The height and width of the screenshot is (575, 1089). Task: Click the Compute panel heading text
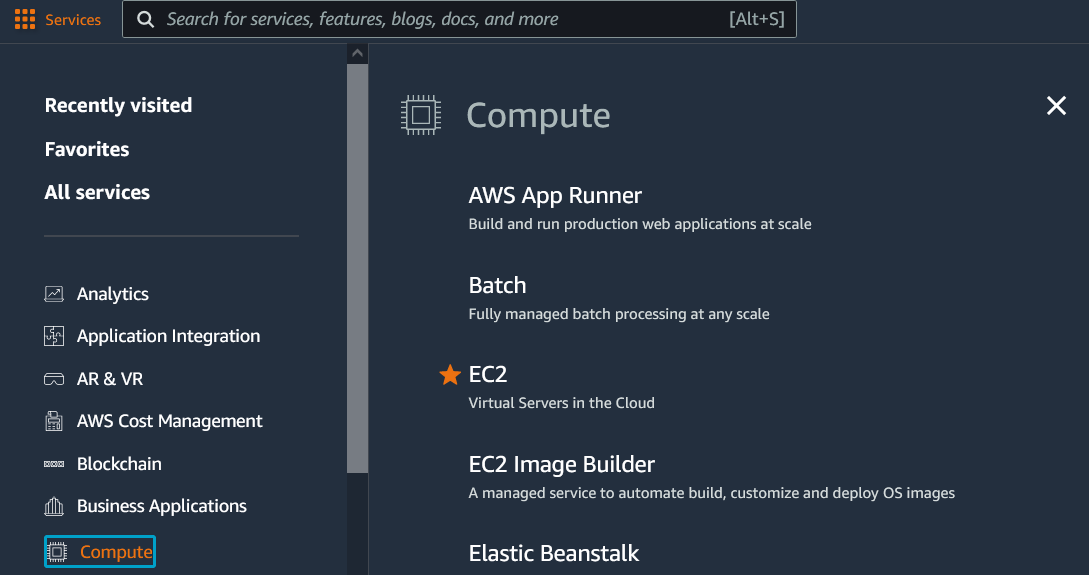coord(538,115)
